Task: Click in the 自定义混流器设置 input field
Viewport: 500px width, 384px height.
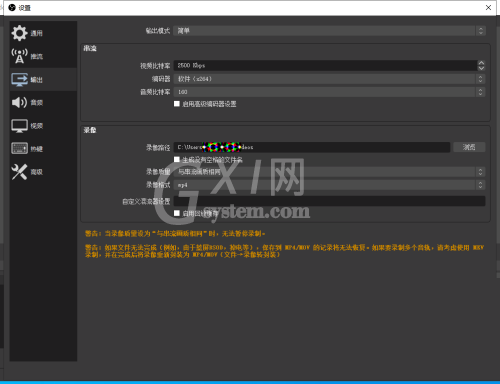Action: pos(329,201)
